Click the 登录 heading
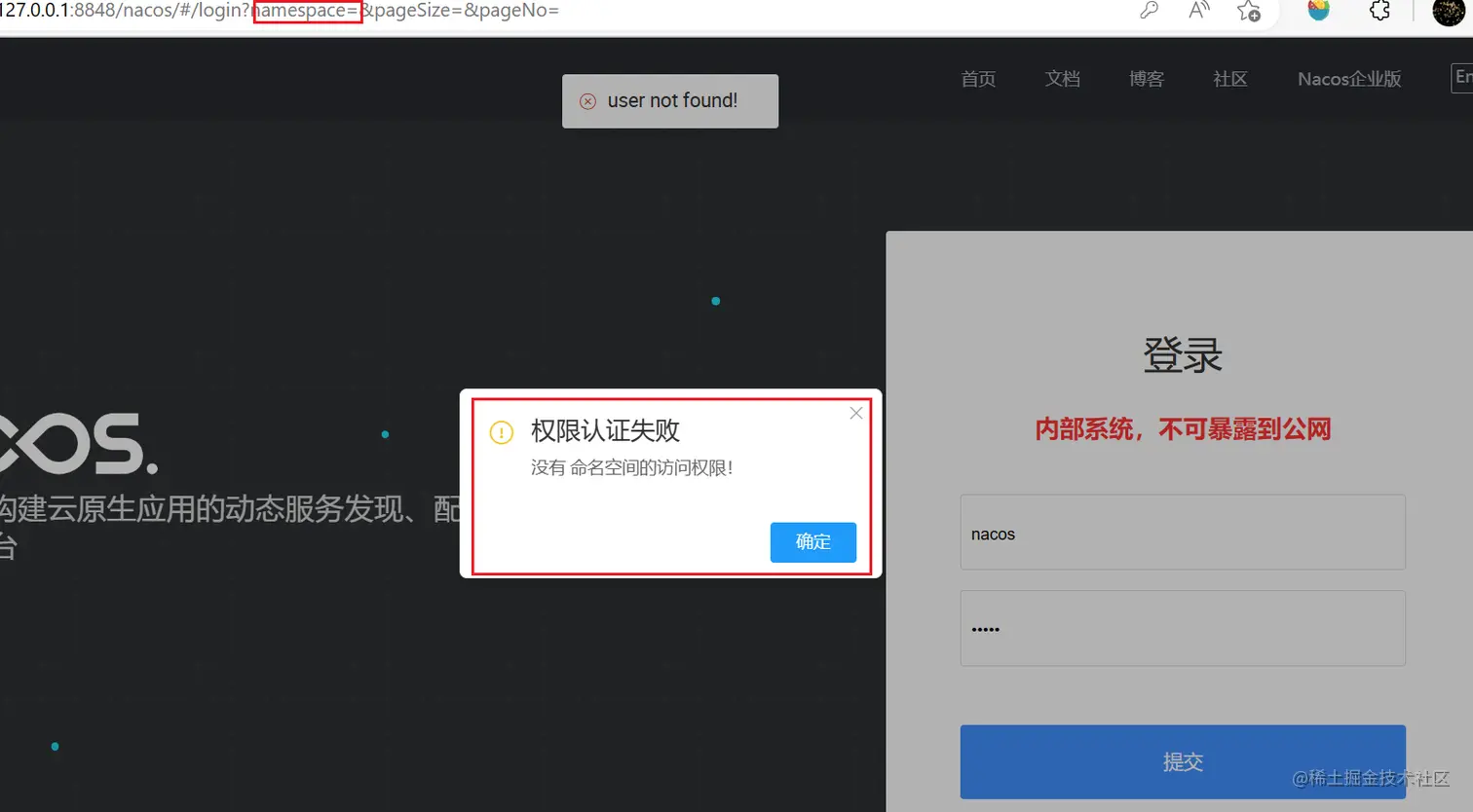Screen dimensions: 1473x812 (1183, 354)
